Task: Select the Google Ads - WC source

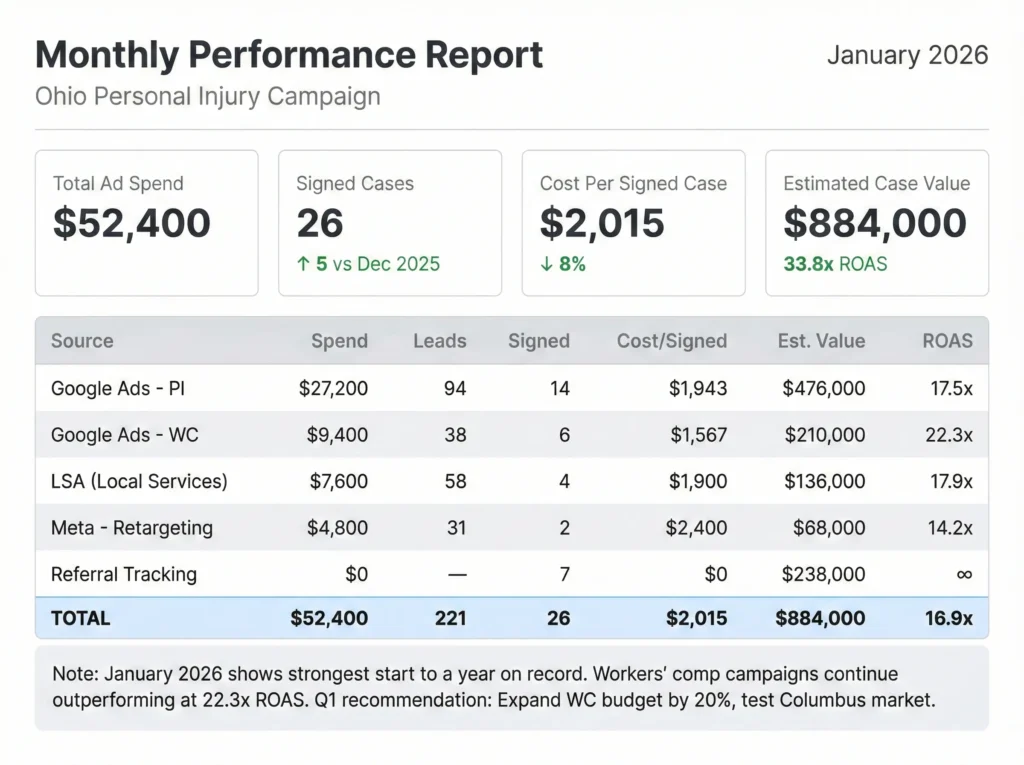Action: (122, 435)
